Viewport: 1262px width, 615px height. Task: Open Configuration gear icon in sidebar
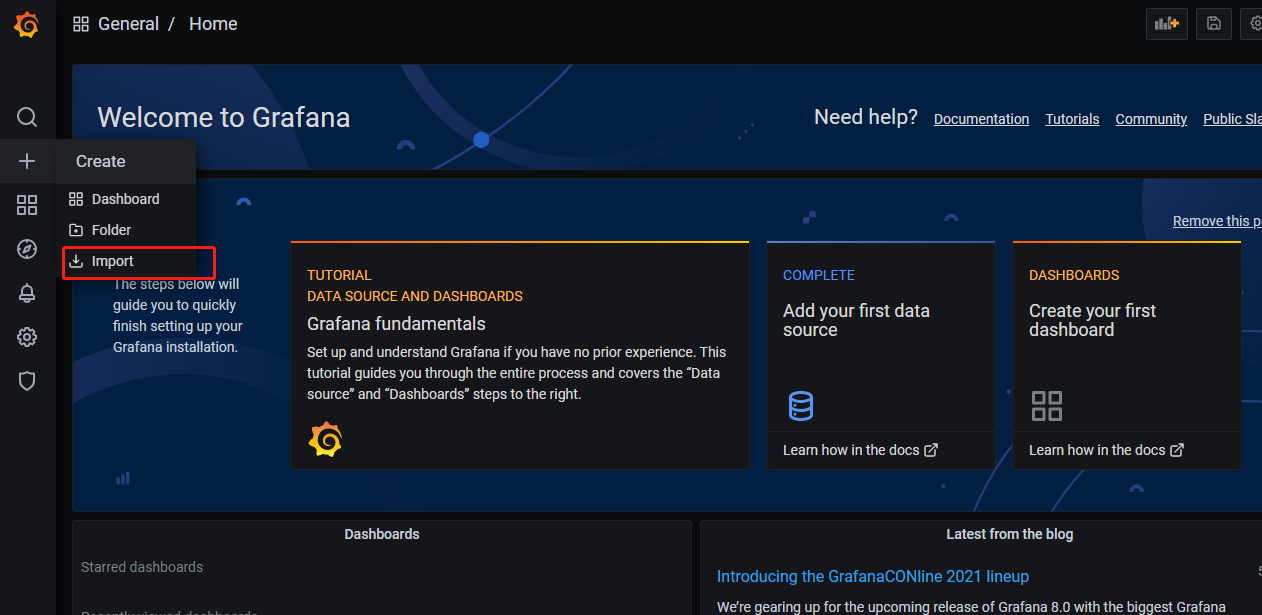[27, 337]
